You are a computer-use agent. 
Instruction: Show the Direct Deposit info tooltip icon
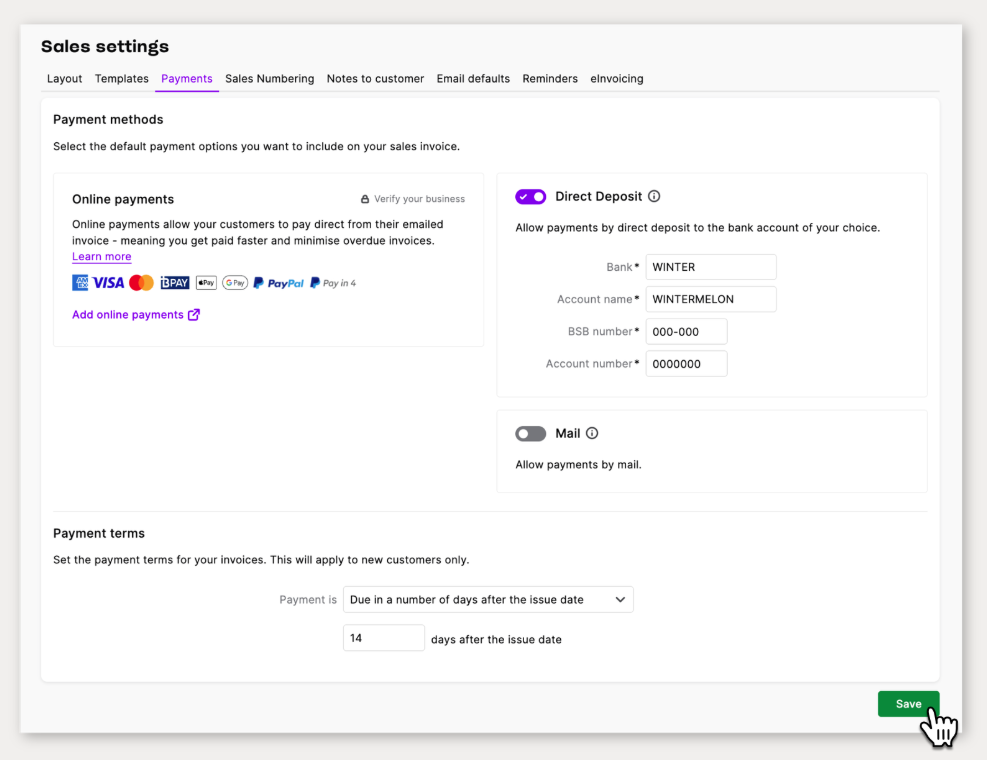point(654,197)
